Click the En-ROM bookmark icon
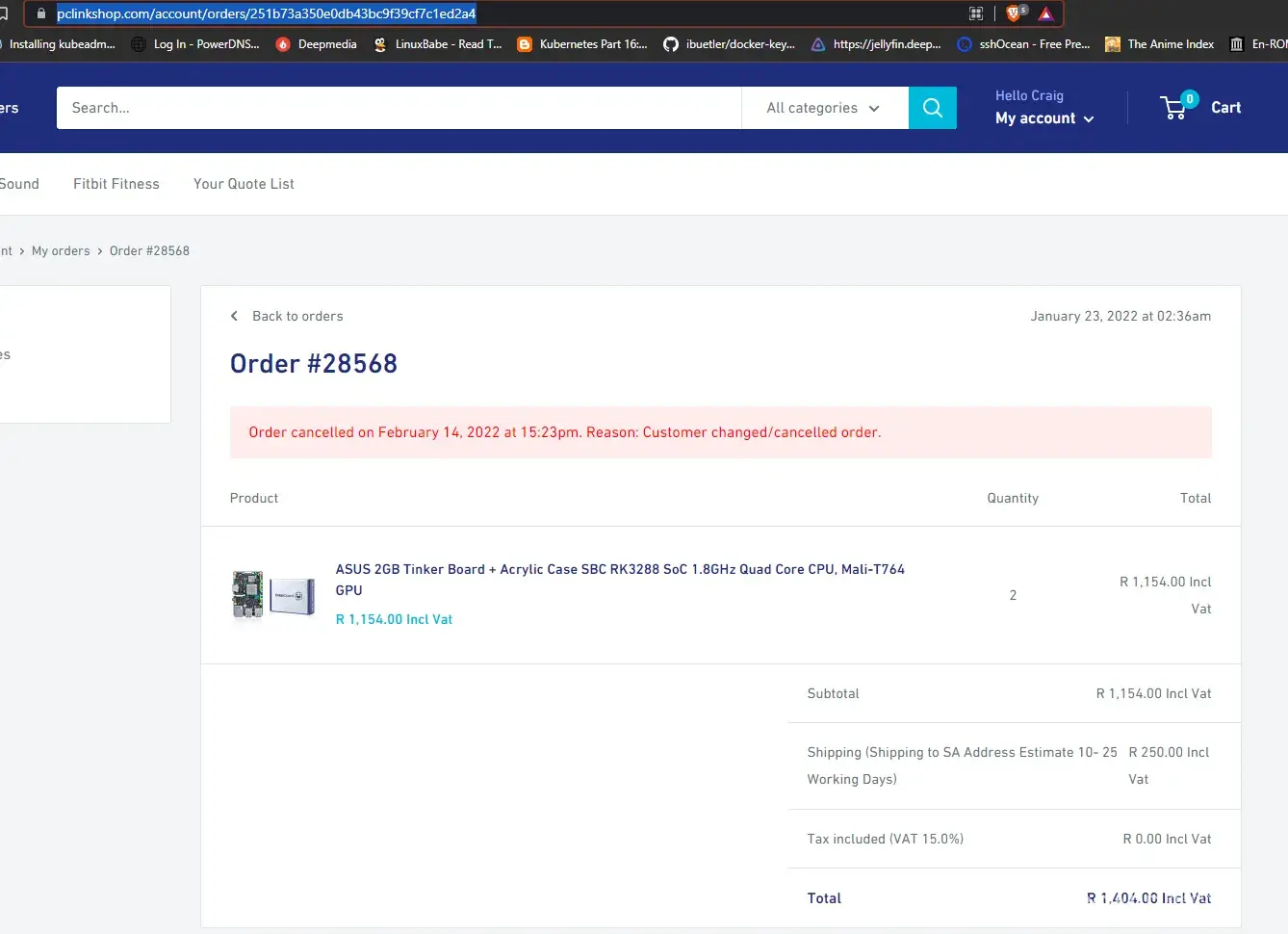The image size is (1288, 934). pyautogui.click(x=1237, y=44)
